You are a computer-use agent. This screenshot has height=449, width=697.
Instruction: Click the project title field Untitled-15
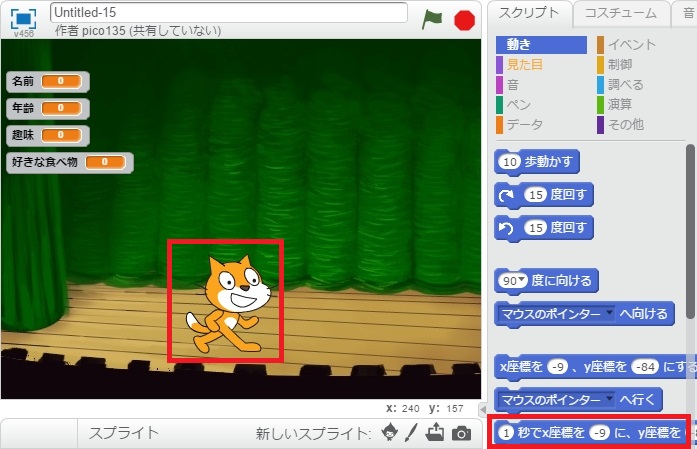(x=229, y=12)
